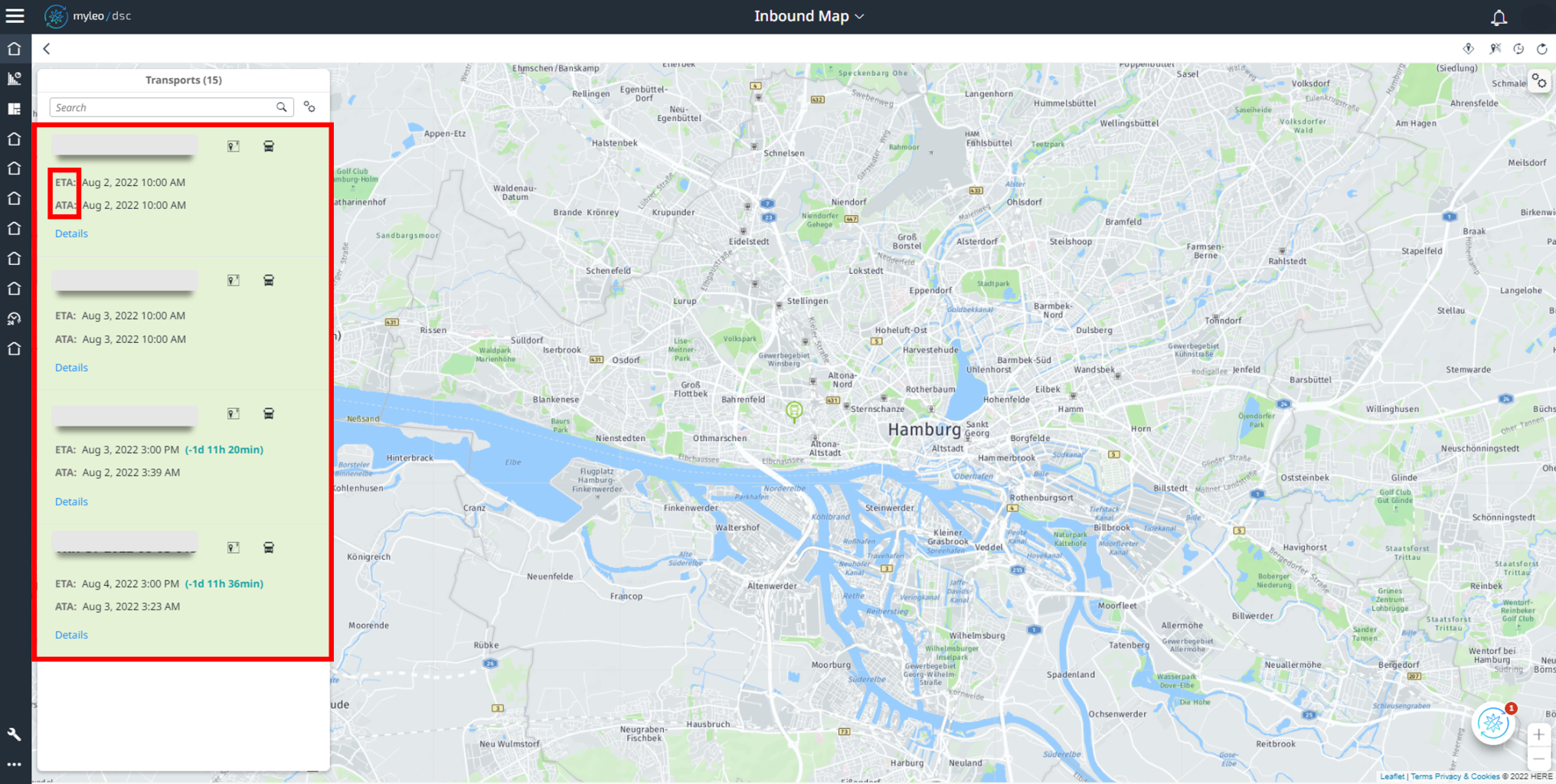Zoom in the map with plus button
Screen dimensions: 1556x784
pos(1538,735)
